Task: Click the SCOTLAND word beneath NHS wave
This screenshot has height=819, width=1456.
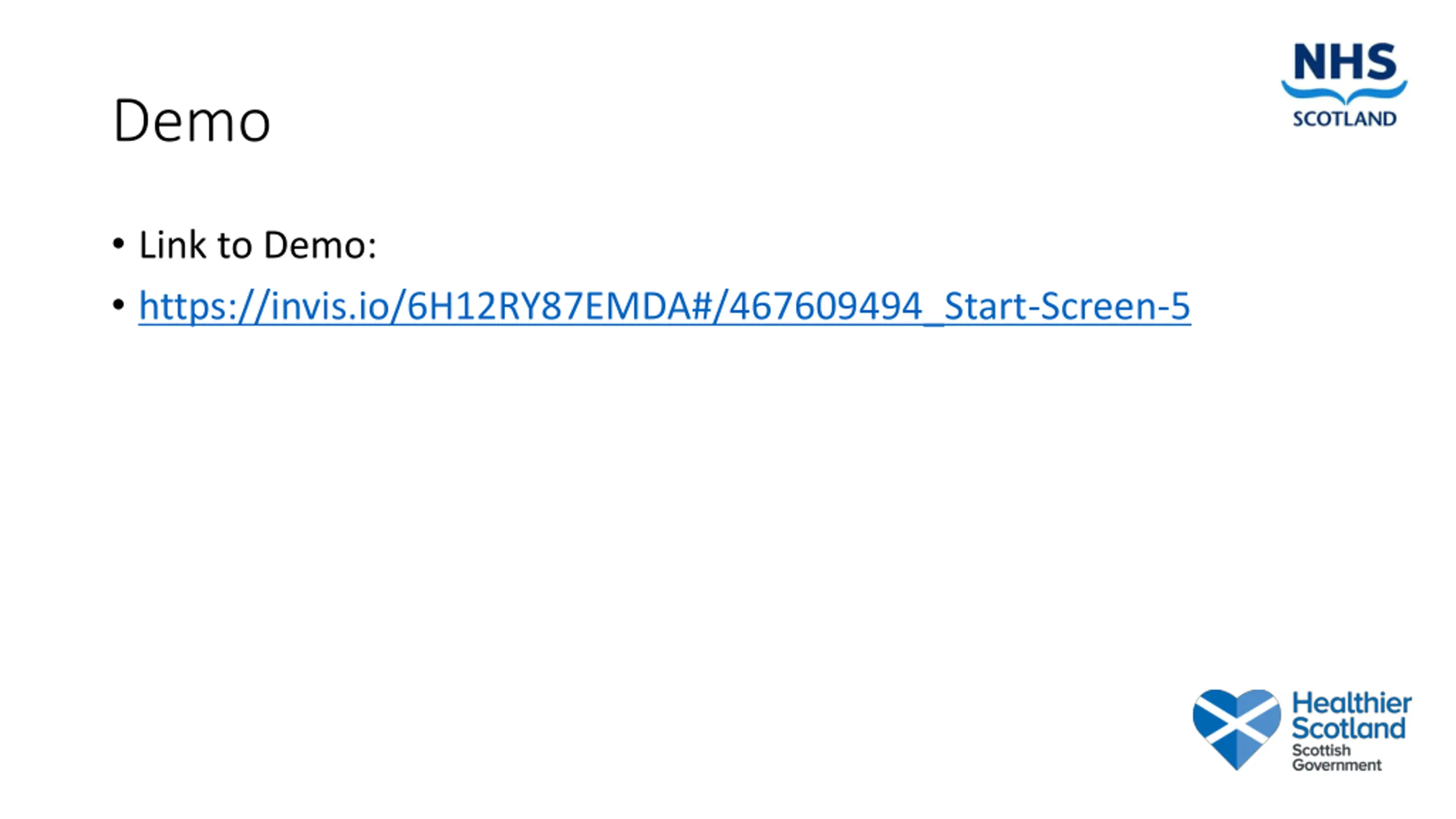Action: [1345, 119]
